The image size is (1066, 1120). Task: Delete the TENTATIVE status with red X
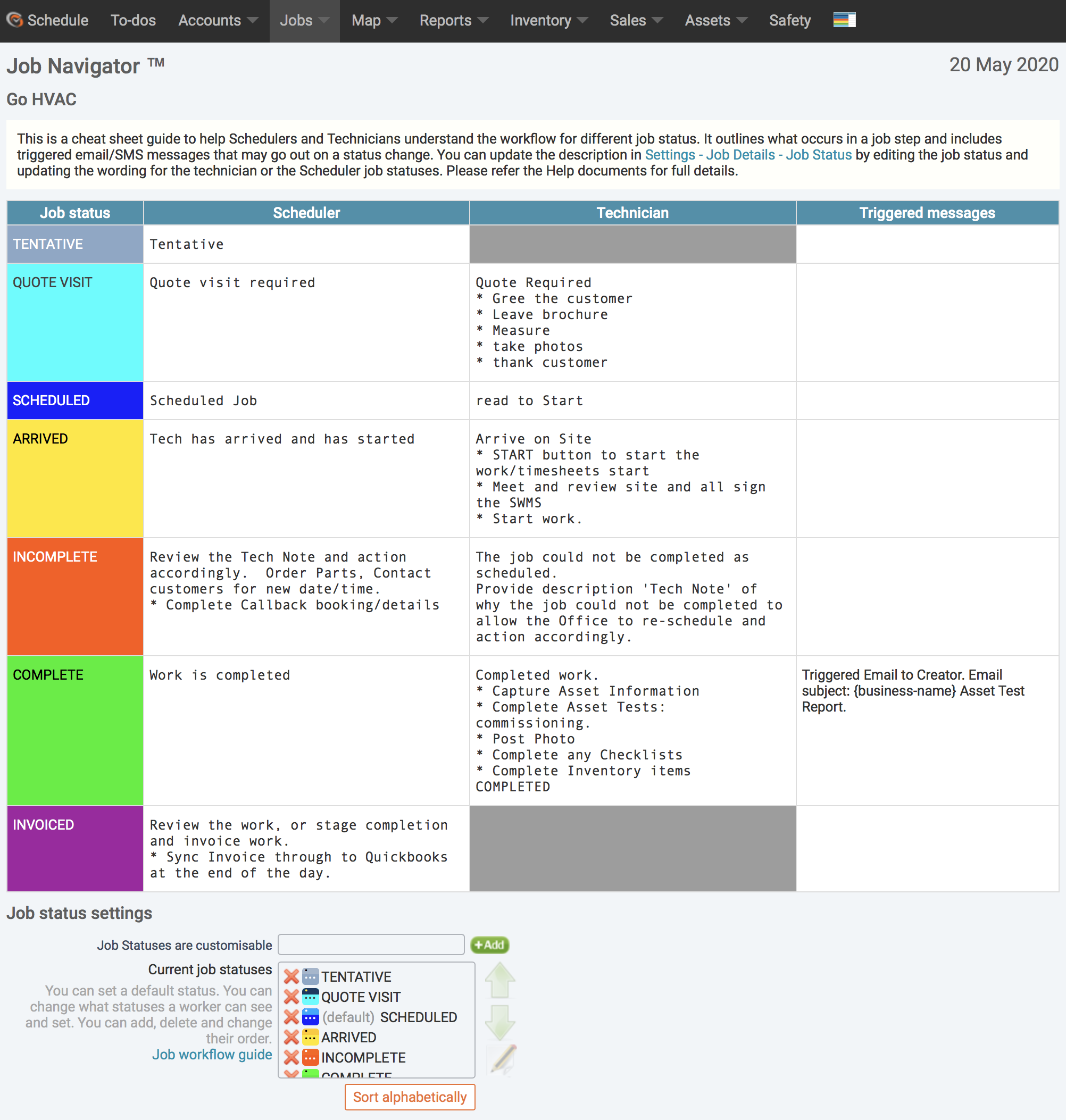pyautogui.click(x=291, y=976)
